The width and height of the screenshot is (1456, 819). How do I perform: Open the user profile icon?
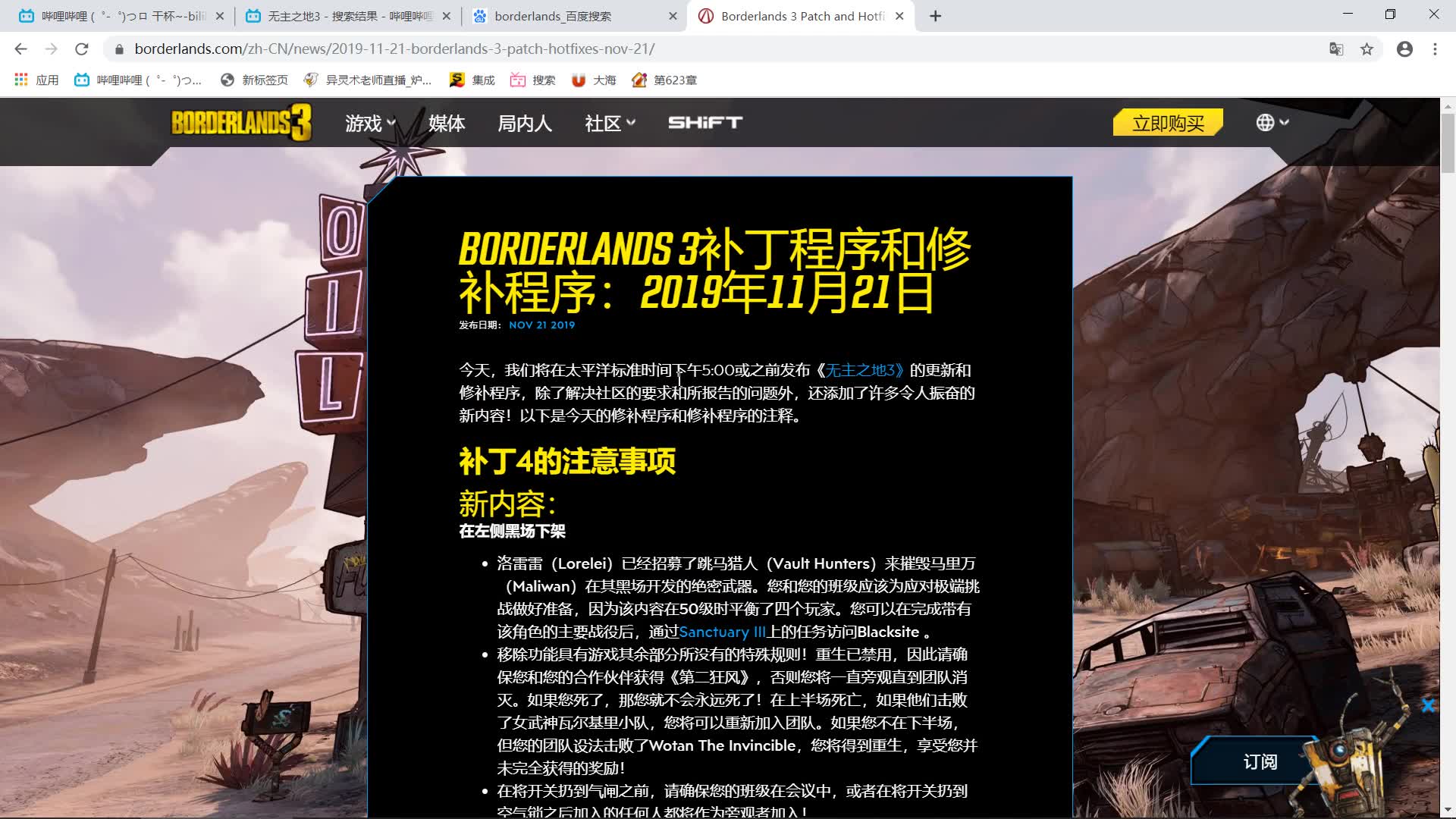1404,49
